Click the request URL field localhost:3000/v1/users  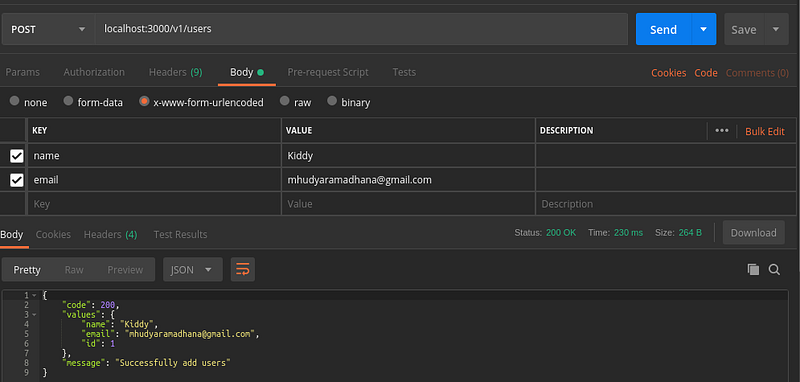361,29
